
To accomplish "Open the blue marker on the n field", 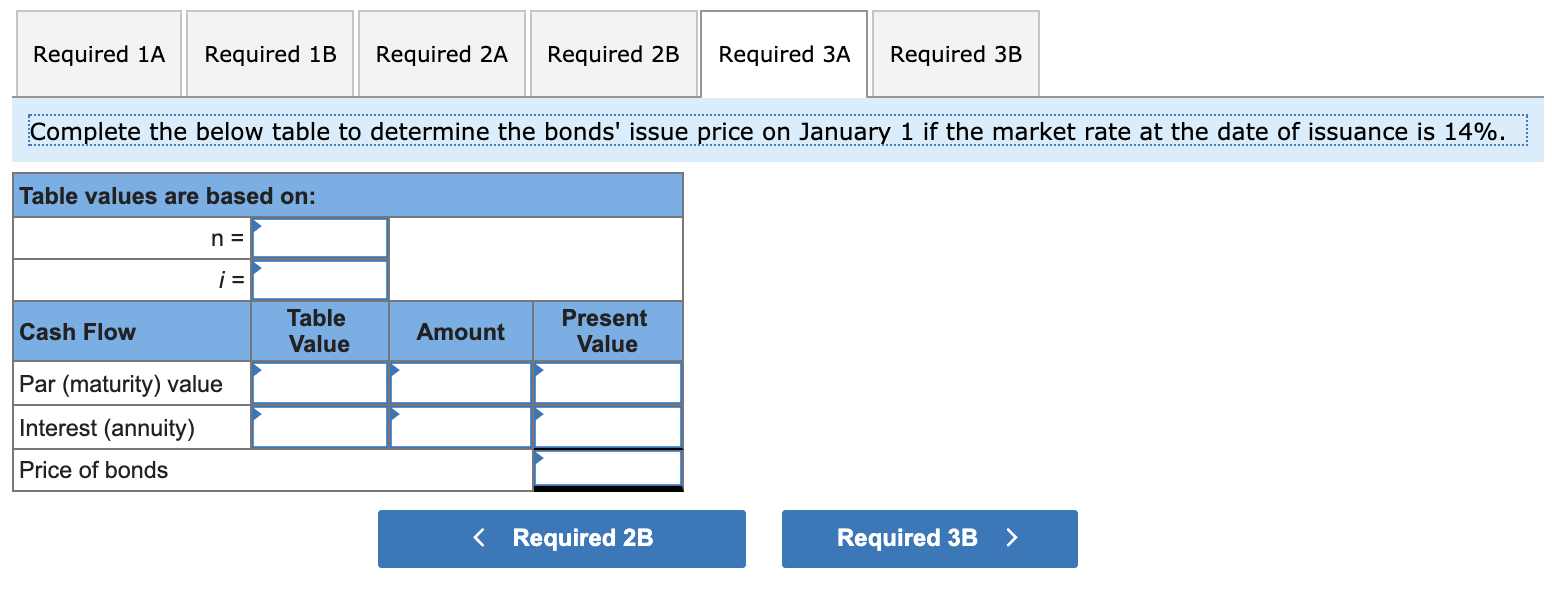I will point(257,224).
